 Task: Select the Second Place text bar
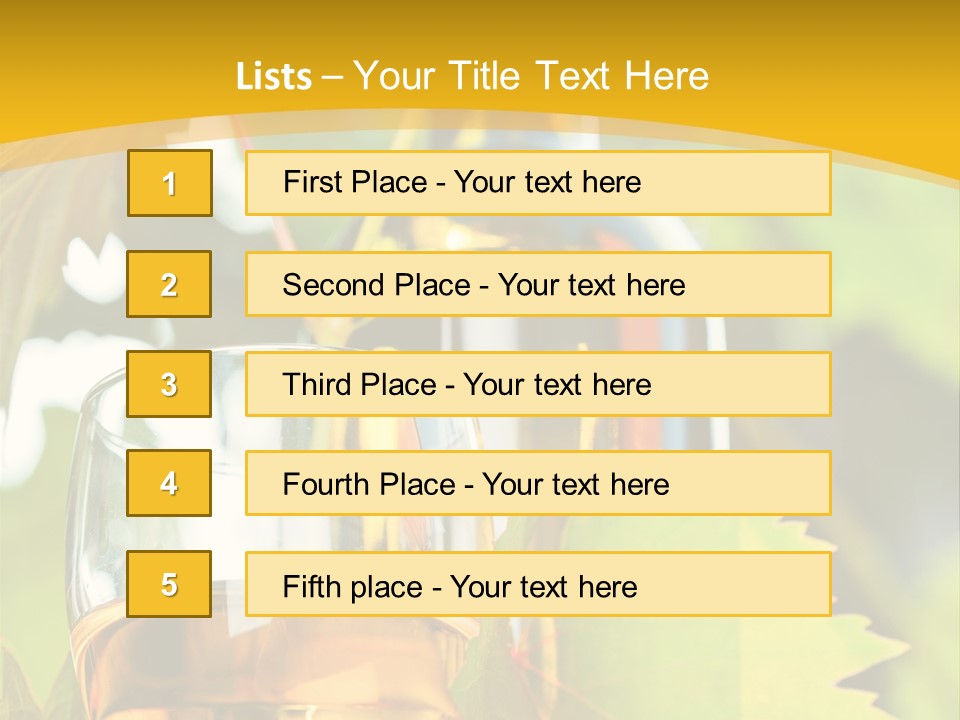click(x=538, y=285)
